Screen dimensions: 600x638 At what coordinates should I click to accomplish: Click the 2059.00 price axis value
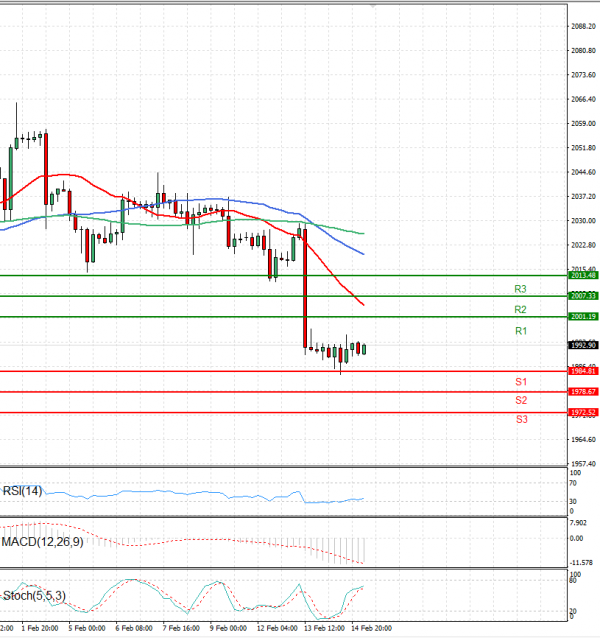(583, 123)
